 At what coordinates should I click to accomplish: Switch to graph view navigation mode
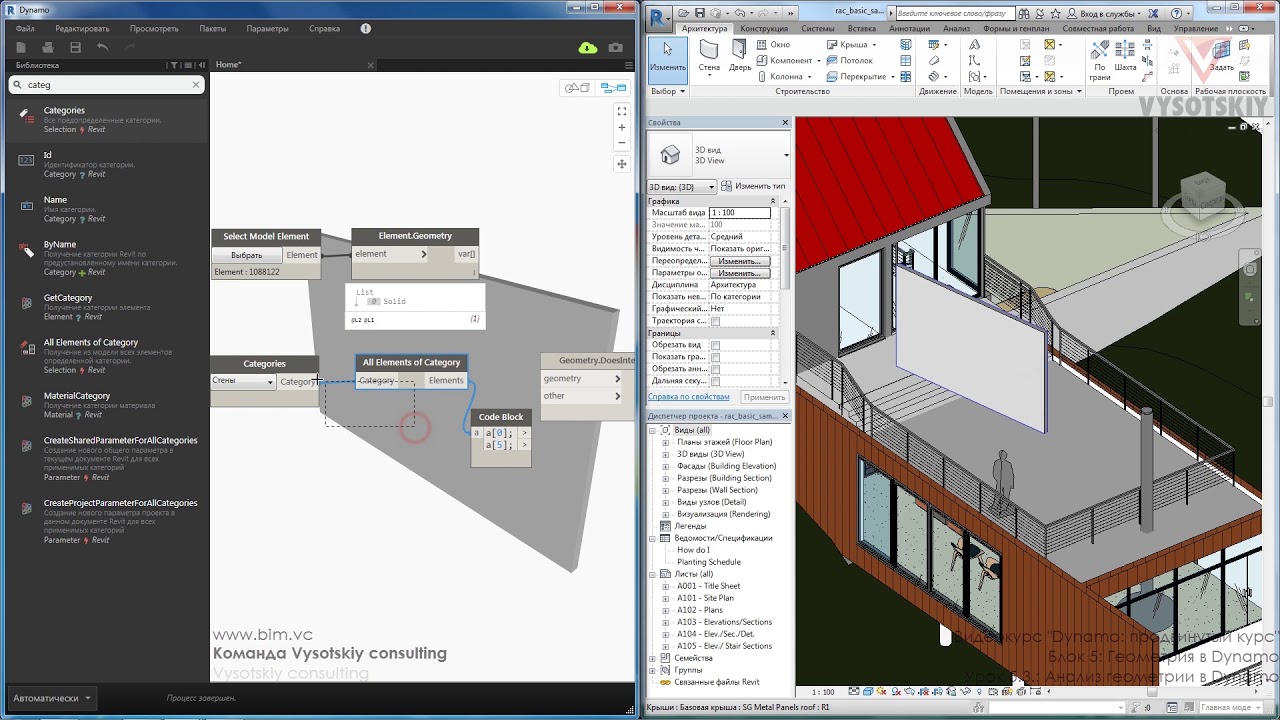coord(613,88)
